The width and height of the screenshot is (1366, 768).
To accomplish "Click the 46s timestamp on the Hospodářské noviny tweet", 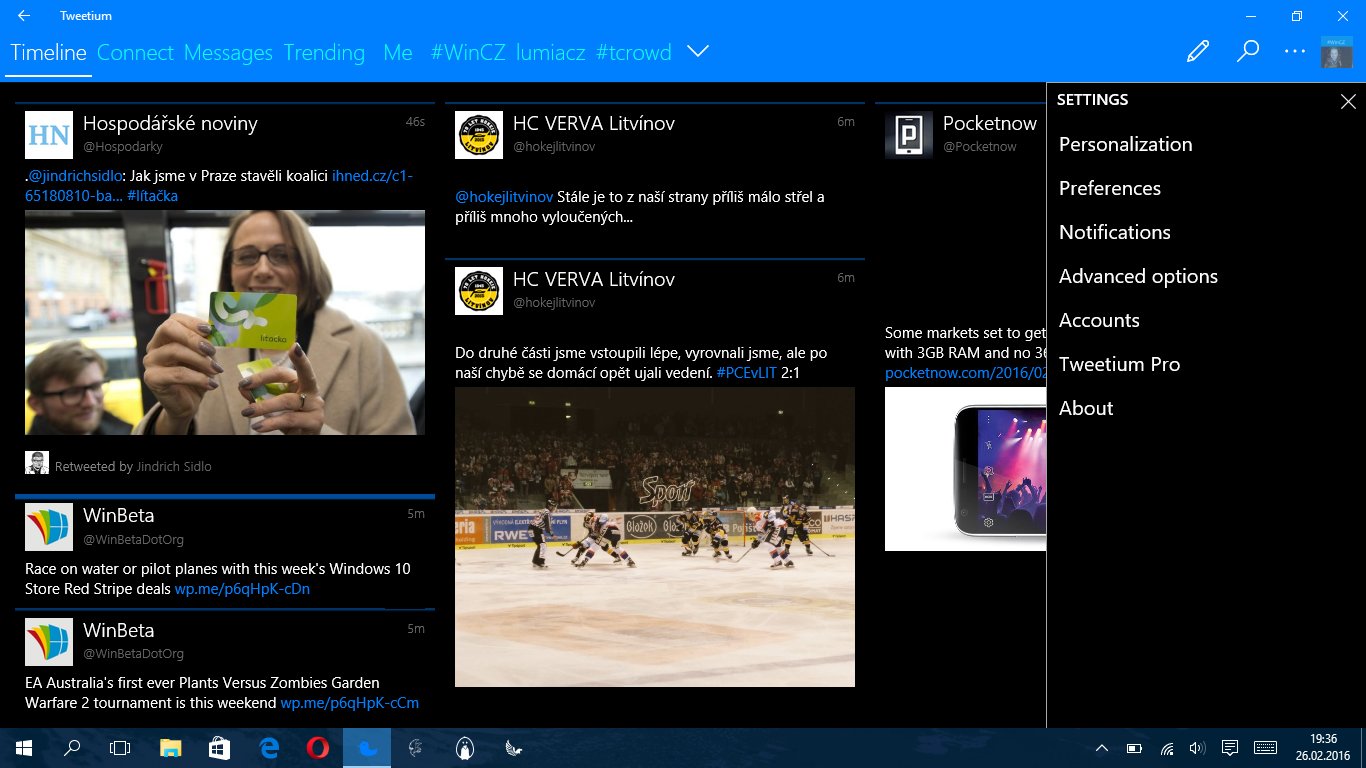I will pyautogui.click(x=415, y=122).
